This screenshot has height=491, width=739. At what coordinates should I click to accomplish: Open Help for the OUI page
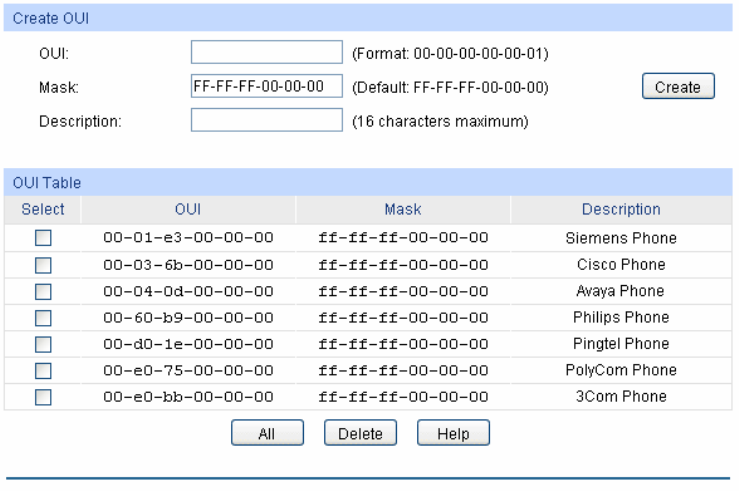(453, 434)
